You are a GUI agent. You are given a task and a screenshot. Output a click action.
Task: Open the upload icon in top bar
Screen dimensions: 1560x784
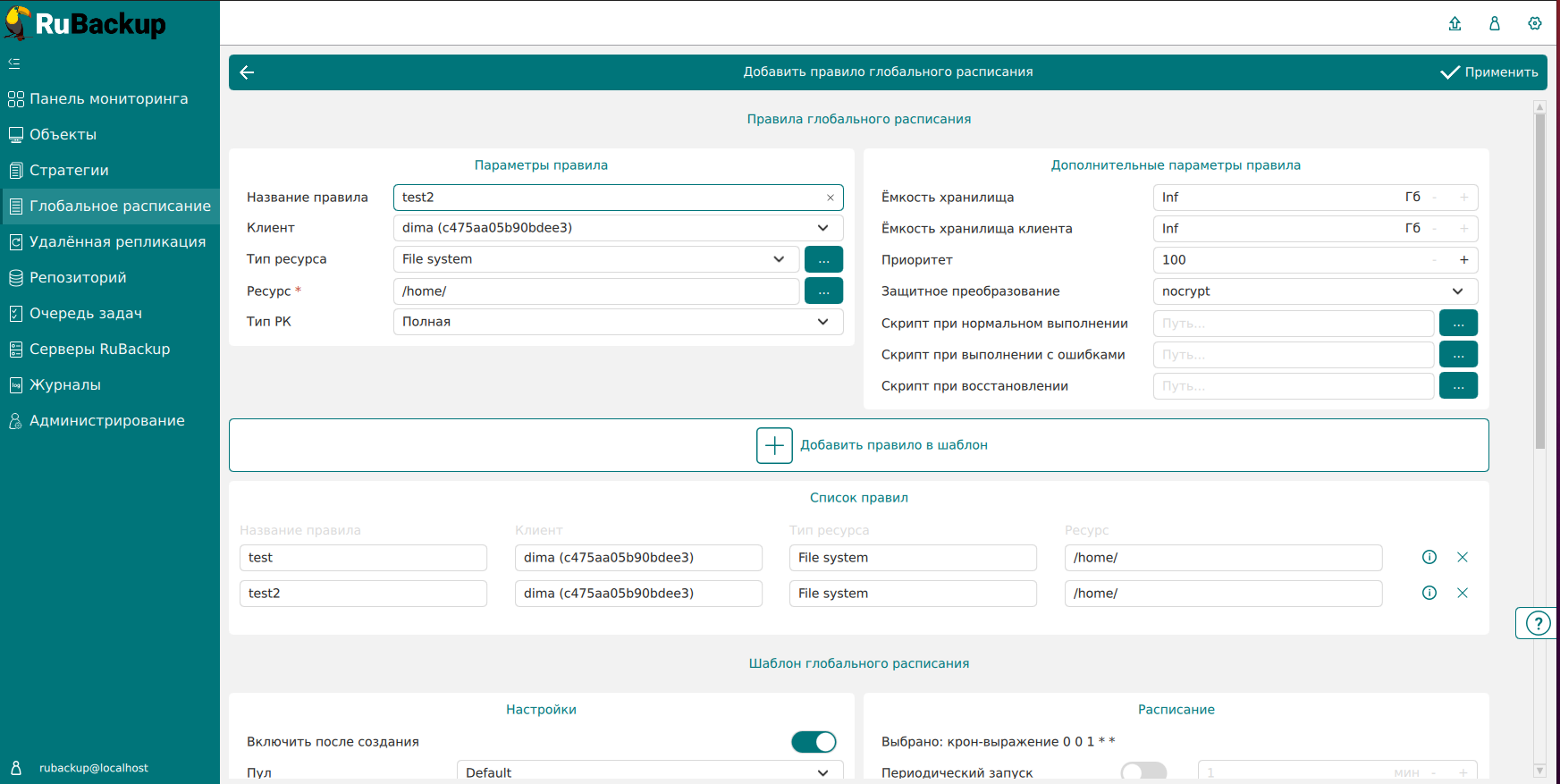pyautogui.click(x=1455, y=23)
